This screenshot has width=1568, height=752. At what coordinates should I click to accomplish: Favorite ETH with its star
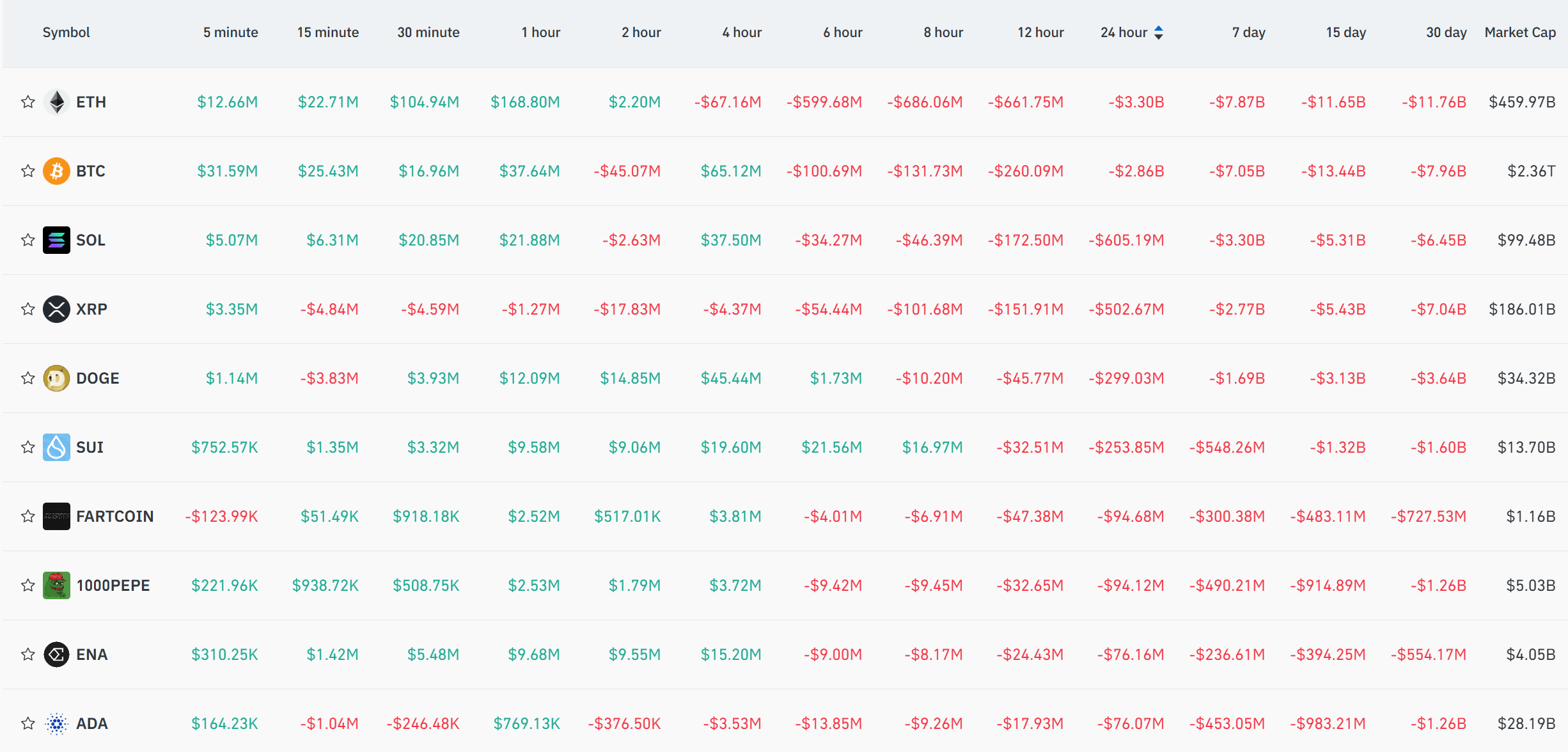pyautogui.click(x=27, y=102)
